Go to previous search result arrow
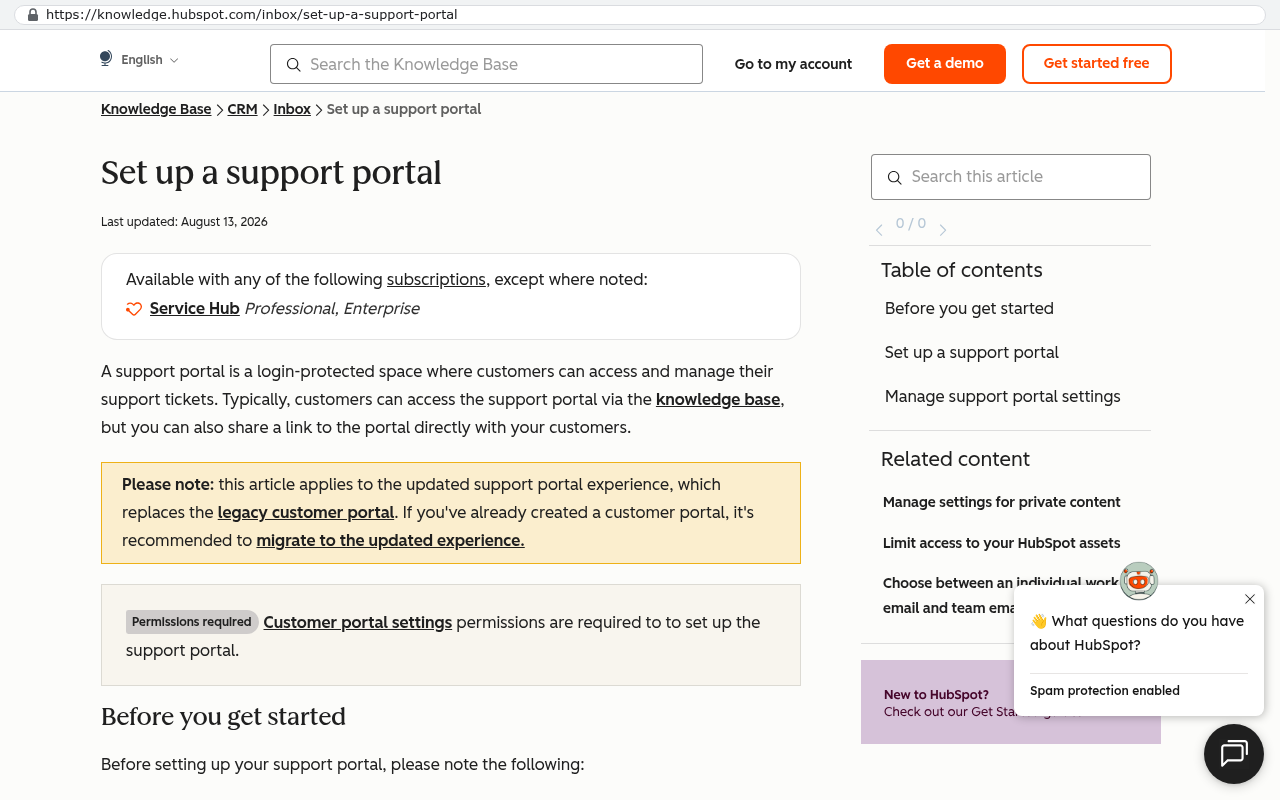 point(879,230)
